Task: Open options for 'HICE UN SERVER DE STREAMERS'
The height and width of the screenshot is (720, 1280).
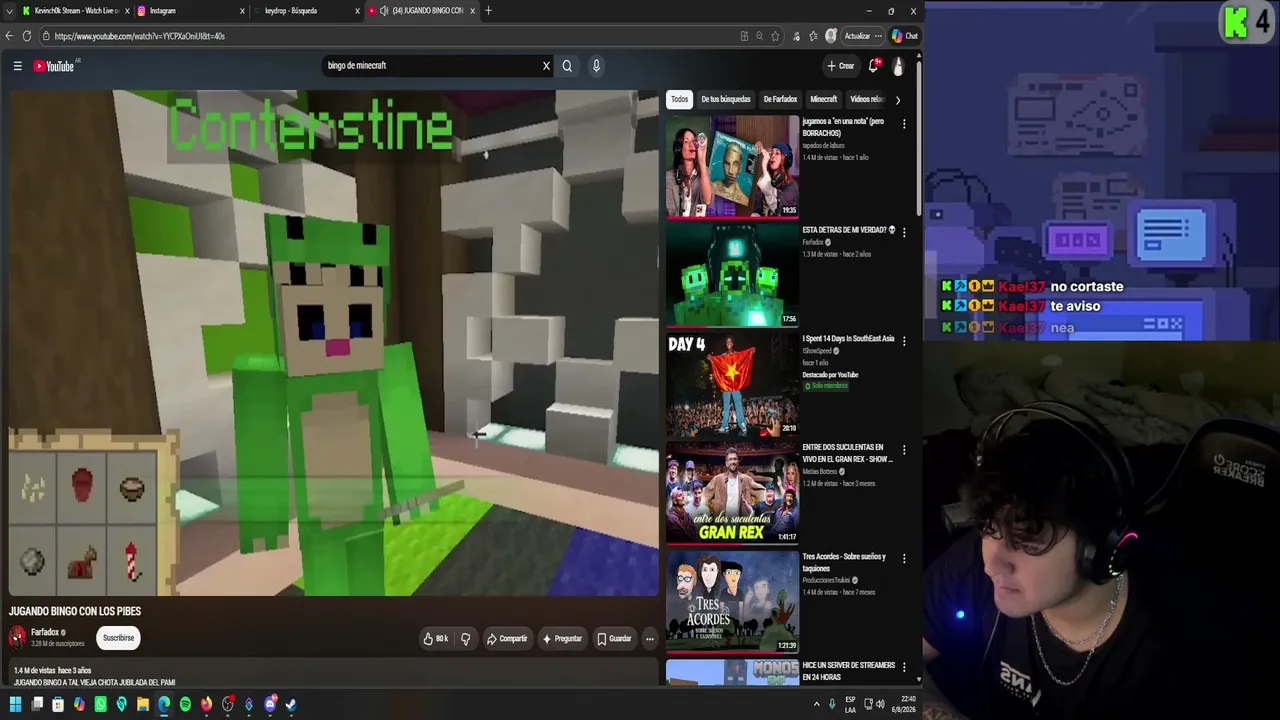Action: pyautogui.click(x=904, y=667)
